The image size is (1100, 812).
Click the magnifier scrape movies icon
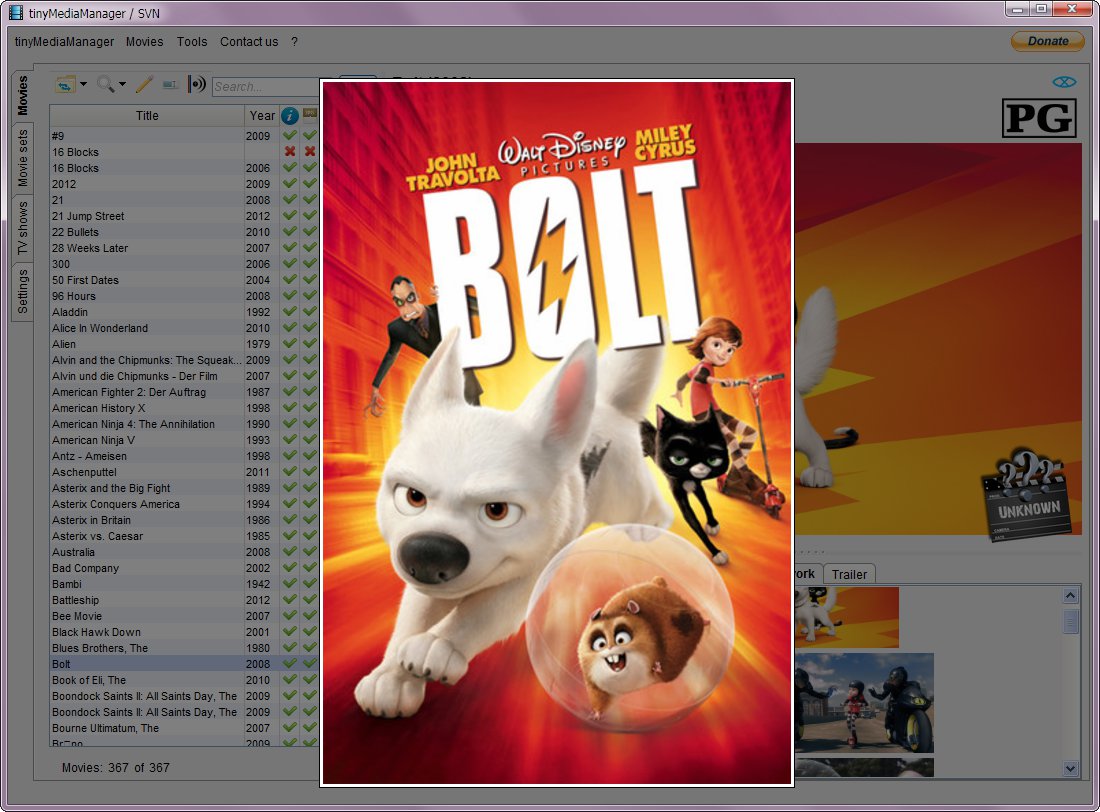tap(105, 85)
